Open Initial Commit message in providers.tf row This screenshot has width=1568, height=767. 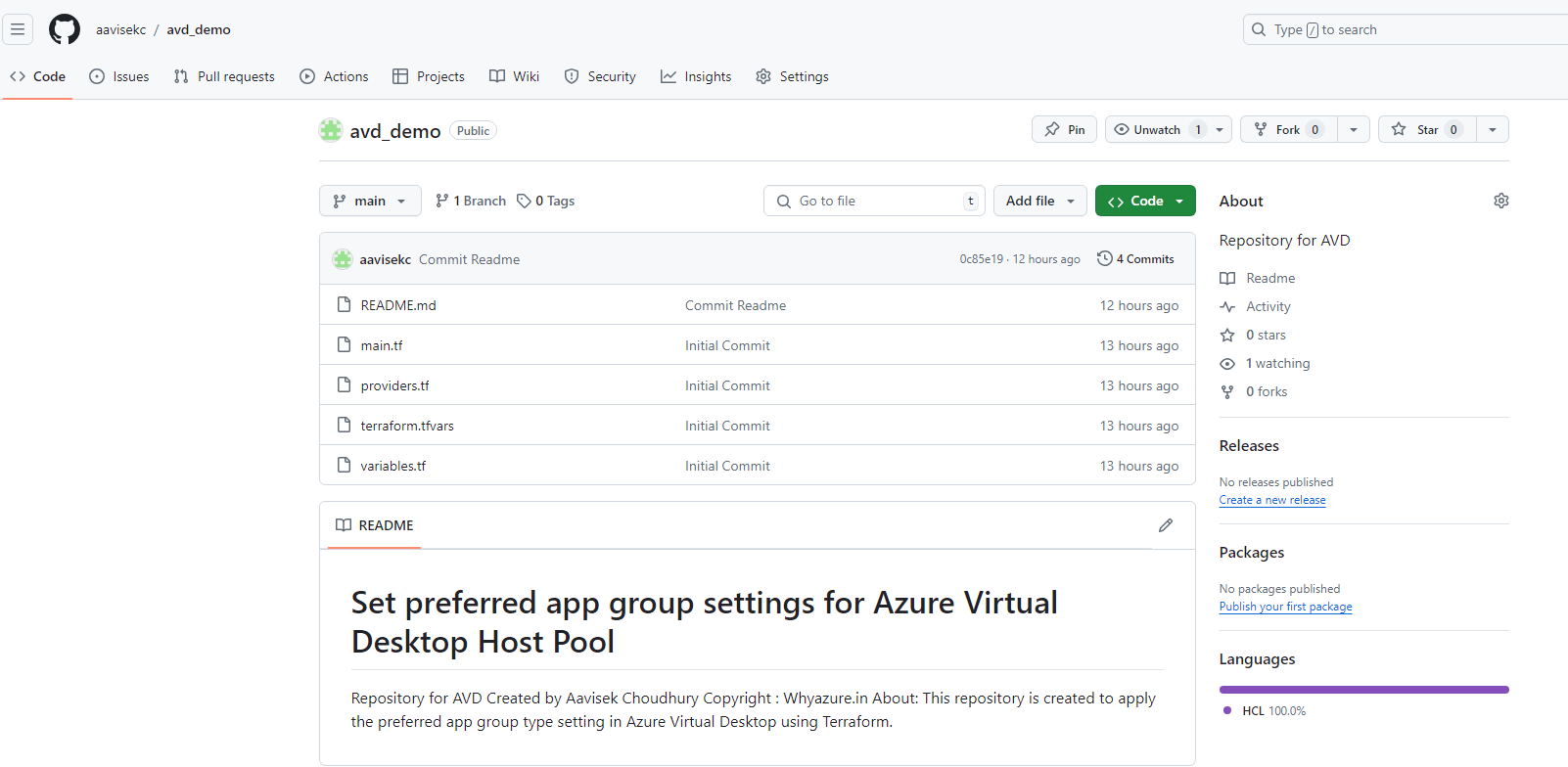coord(727,385)
